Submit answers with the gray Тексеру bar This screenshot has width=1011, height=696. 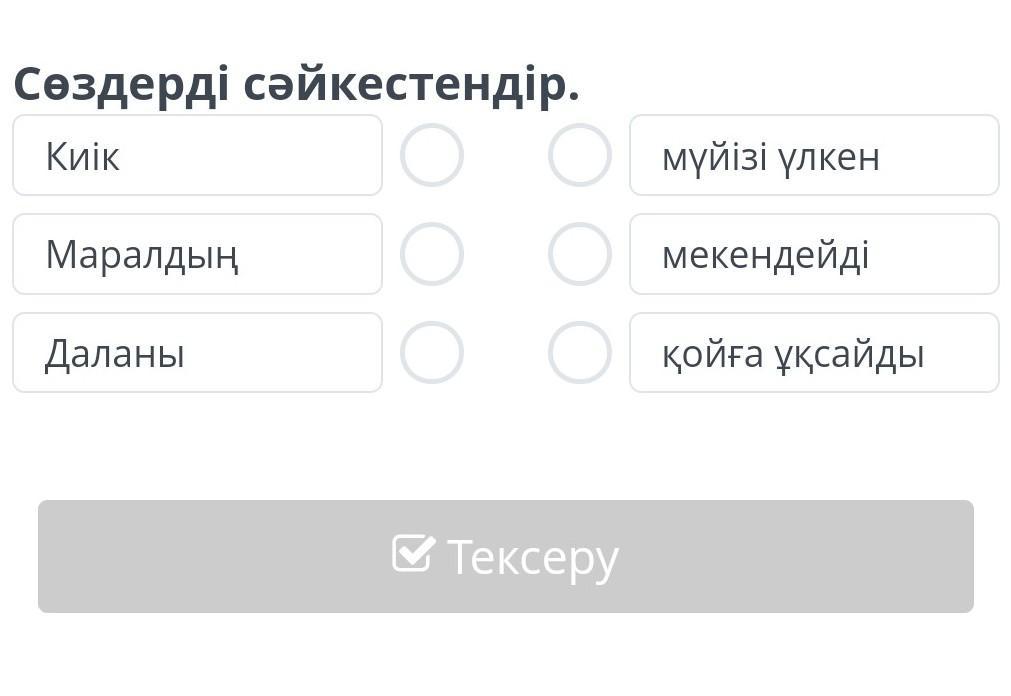tap(505, 556)
